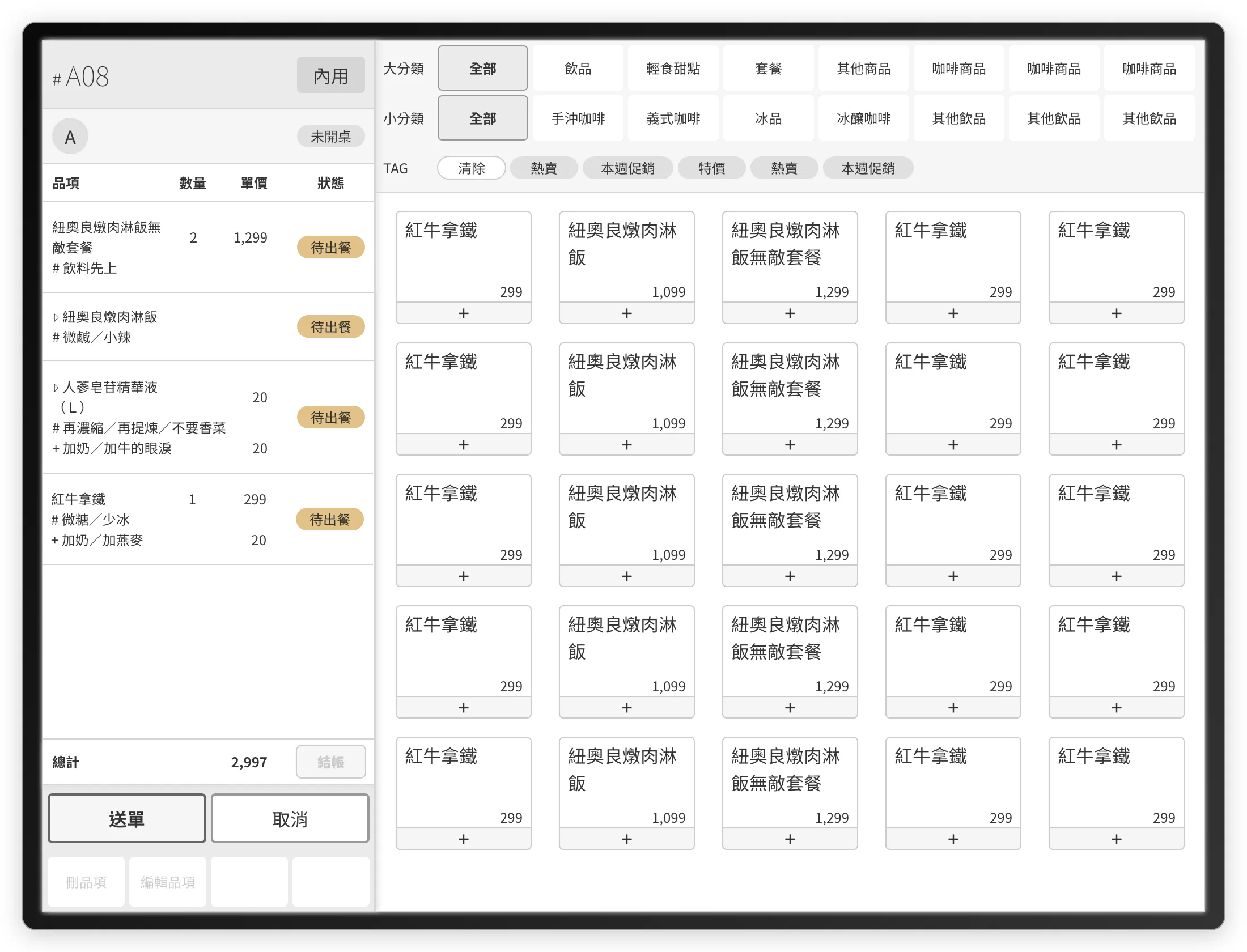Click 待出餐 badge on 人蔘皂苷精華液 row
This screenshot has height=952, width=1247.
tap(330, 418)
